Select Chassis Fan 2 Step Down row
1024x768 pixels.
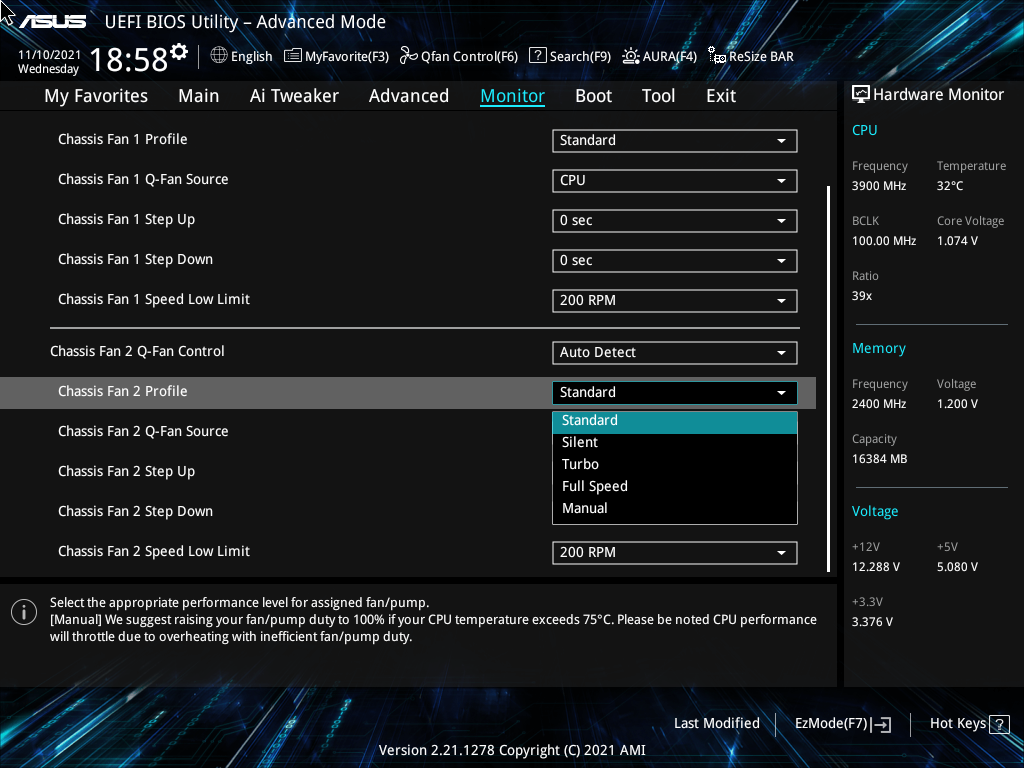click(x=135, y=511)
